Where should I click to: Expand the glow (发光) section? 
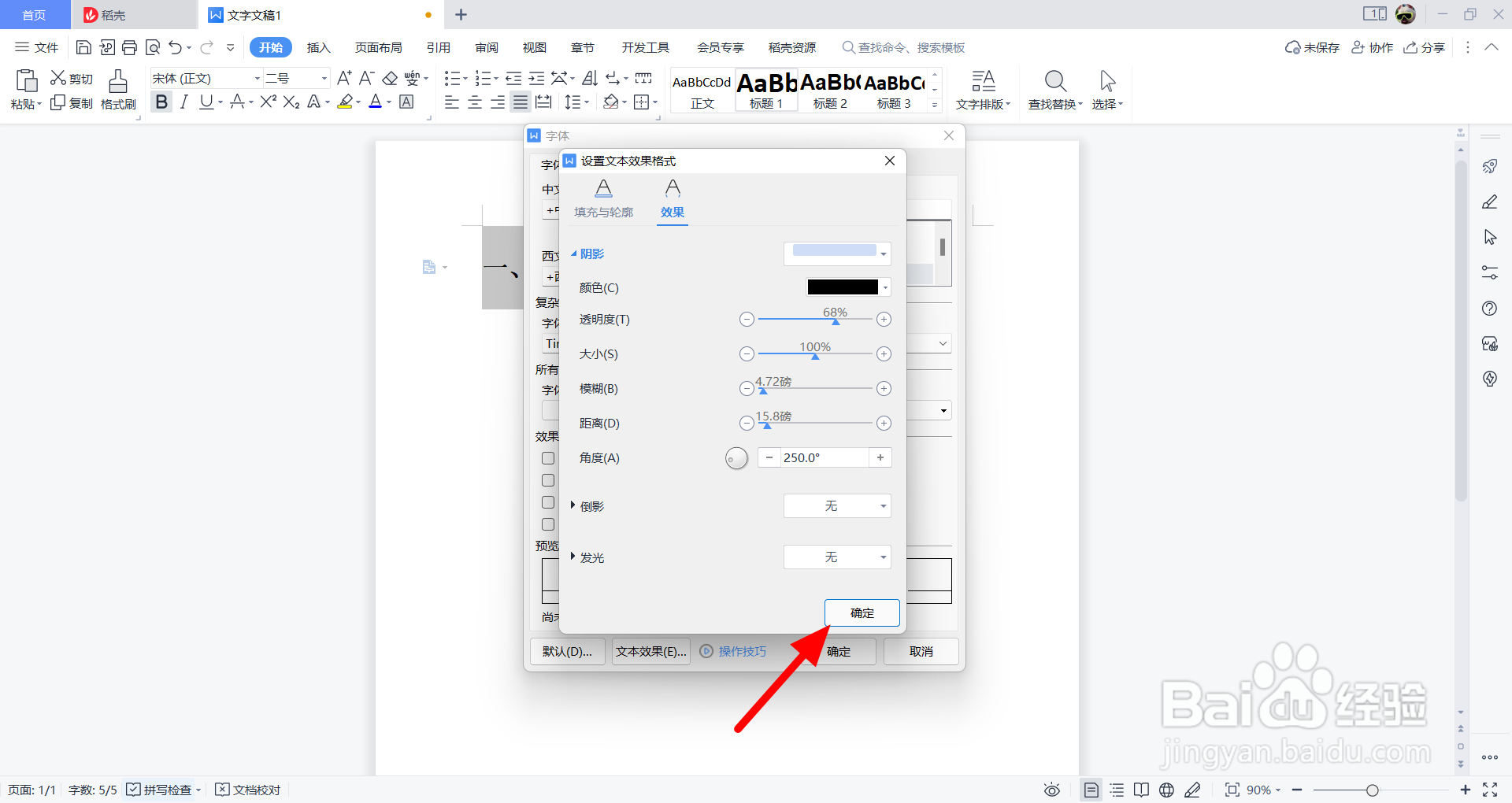pos(573,557)
